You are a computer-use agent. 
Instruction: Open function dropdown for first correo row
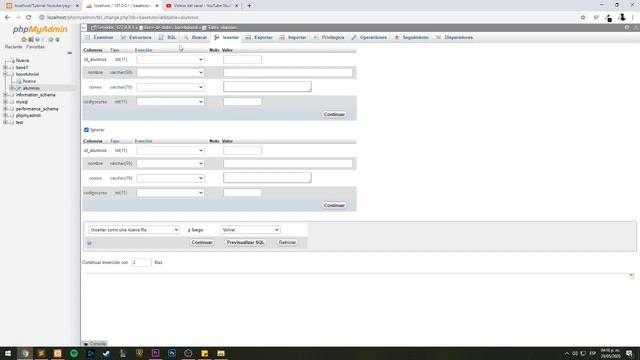tap(170, 87)
